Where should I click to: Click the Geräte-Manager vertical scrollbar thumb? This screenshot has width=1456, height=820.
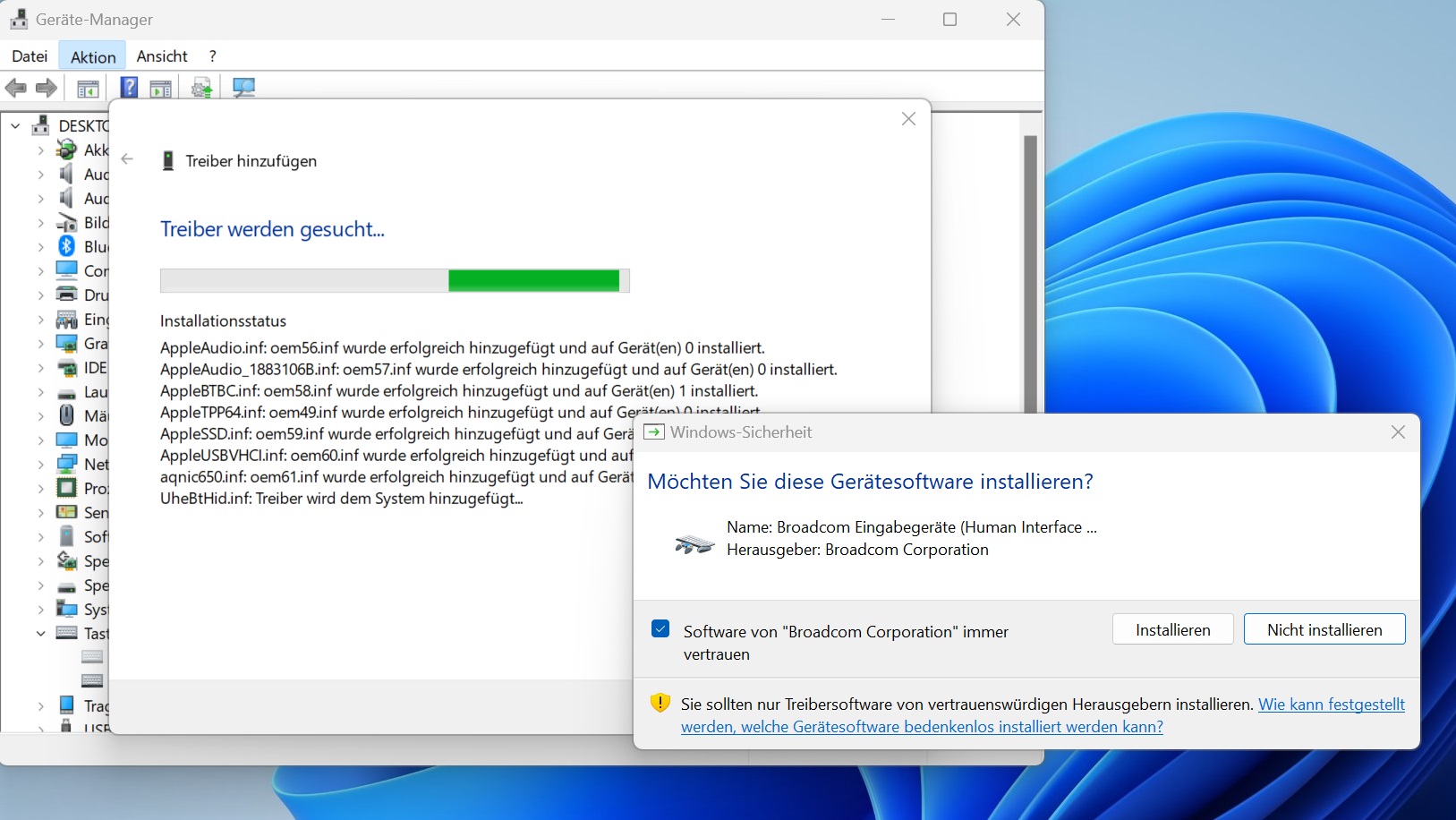click(1030, 273)
